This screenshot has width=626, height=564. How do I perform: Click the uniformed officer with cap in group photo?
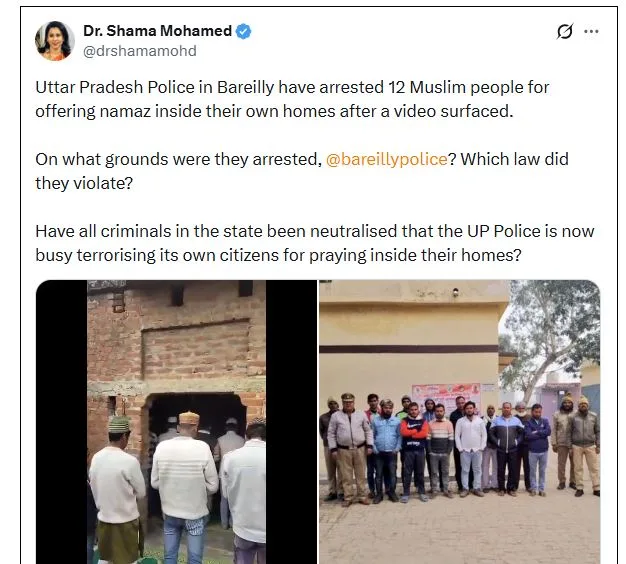pyautogui.click(x=349, y=447)
